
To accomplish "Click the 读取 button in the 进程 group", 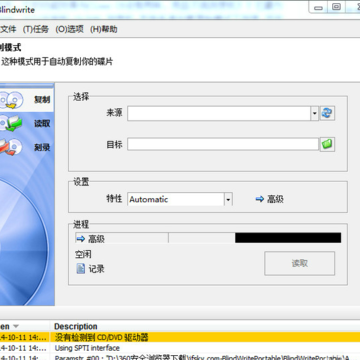I will [300, 263].
